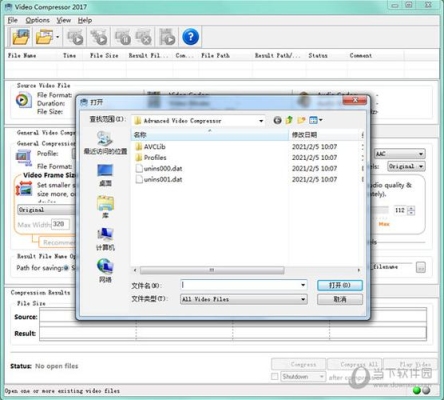Open the view menu icon in dialog
The image size is (444, 400).
point(315,120)
